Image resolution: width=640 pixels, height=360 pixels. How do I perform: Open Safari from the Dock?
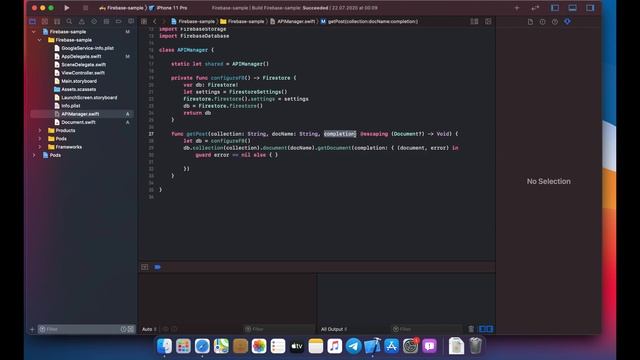pyautogui.click(x=202, y=346)
